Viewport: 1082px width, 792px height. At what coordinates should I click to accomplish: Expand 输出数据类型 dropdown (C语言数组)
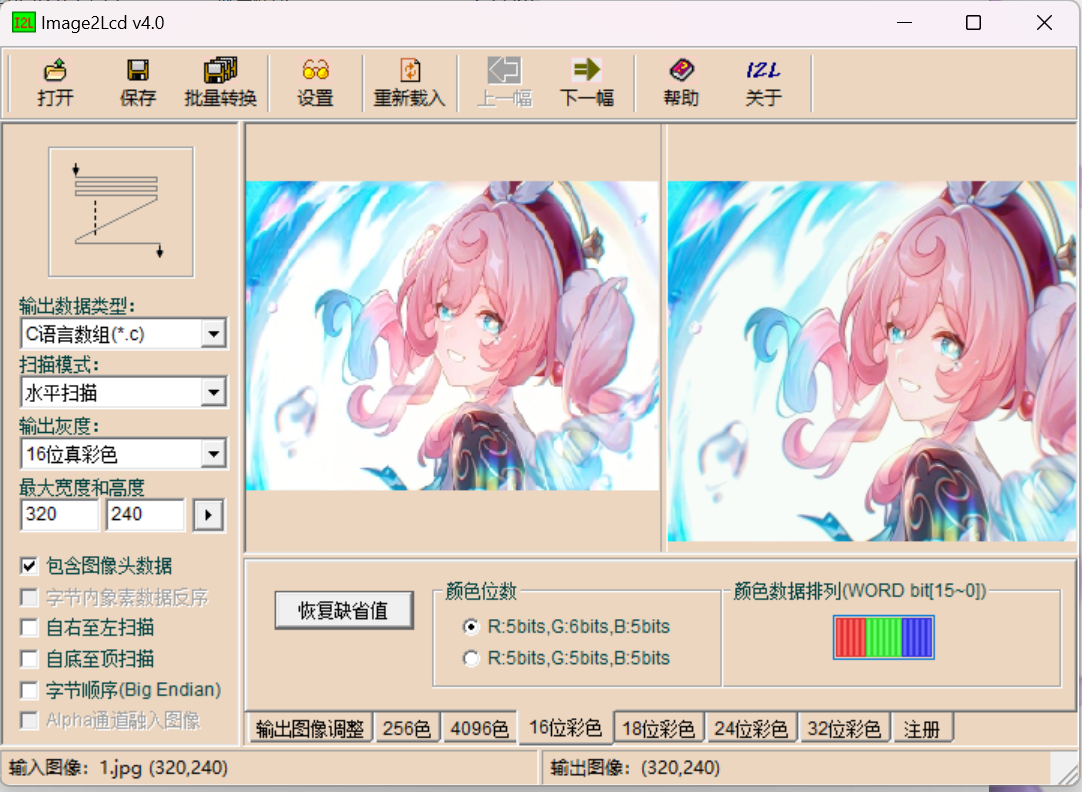(214, 334)
